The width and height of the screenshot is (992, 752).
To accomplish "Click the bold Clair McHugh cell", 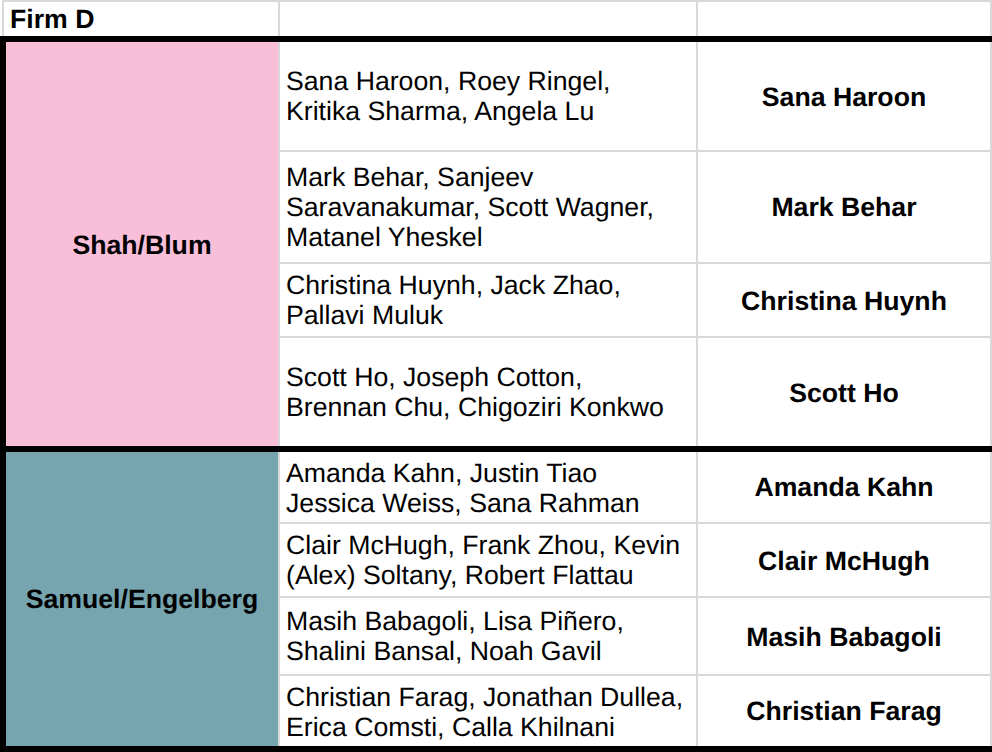I will tap(844, 560).
